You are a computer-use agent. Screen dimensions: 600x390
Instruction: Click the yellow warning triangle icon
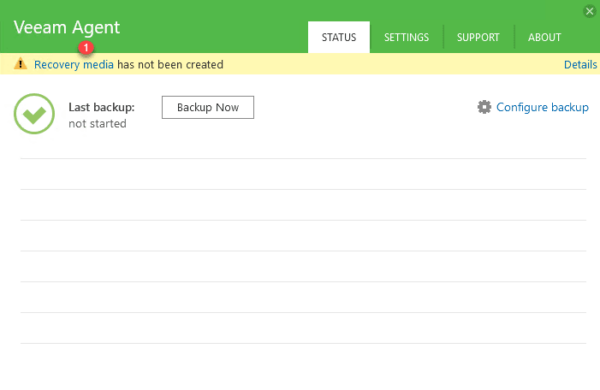pos(20,64)
